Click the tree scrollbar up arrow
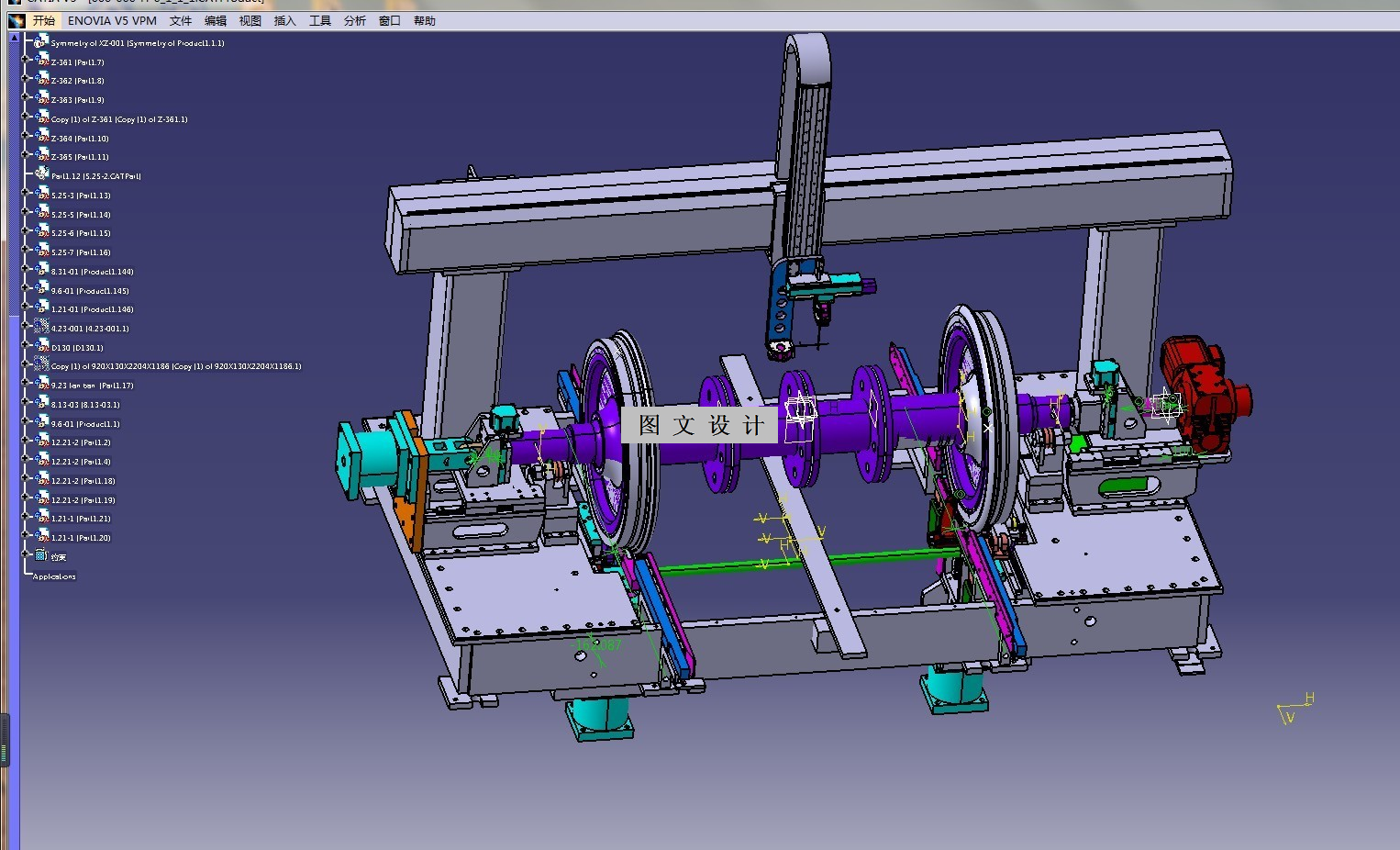The height and width of the screenshot is (850, 1400). [x=13, y=38]
